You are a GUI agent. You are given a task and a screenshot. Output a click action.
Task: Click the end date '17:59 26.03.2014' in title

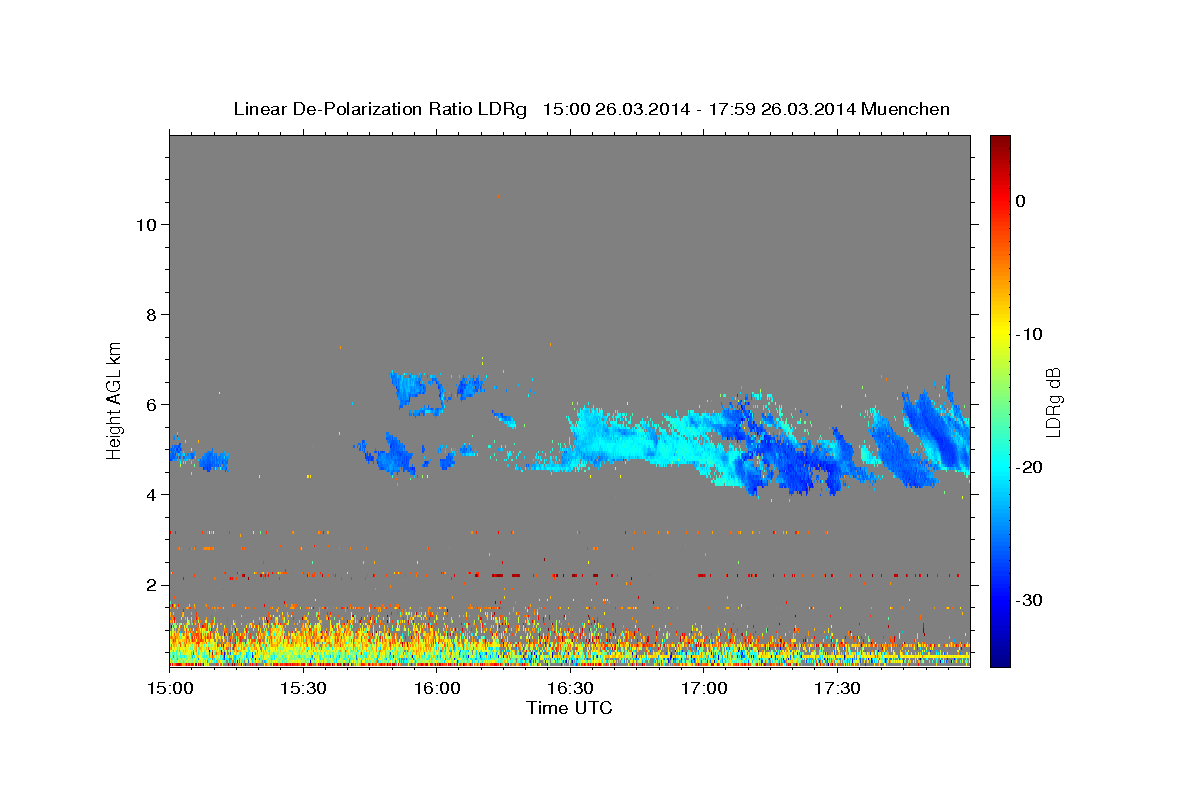[782, 109]
